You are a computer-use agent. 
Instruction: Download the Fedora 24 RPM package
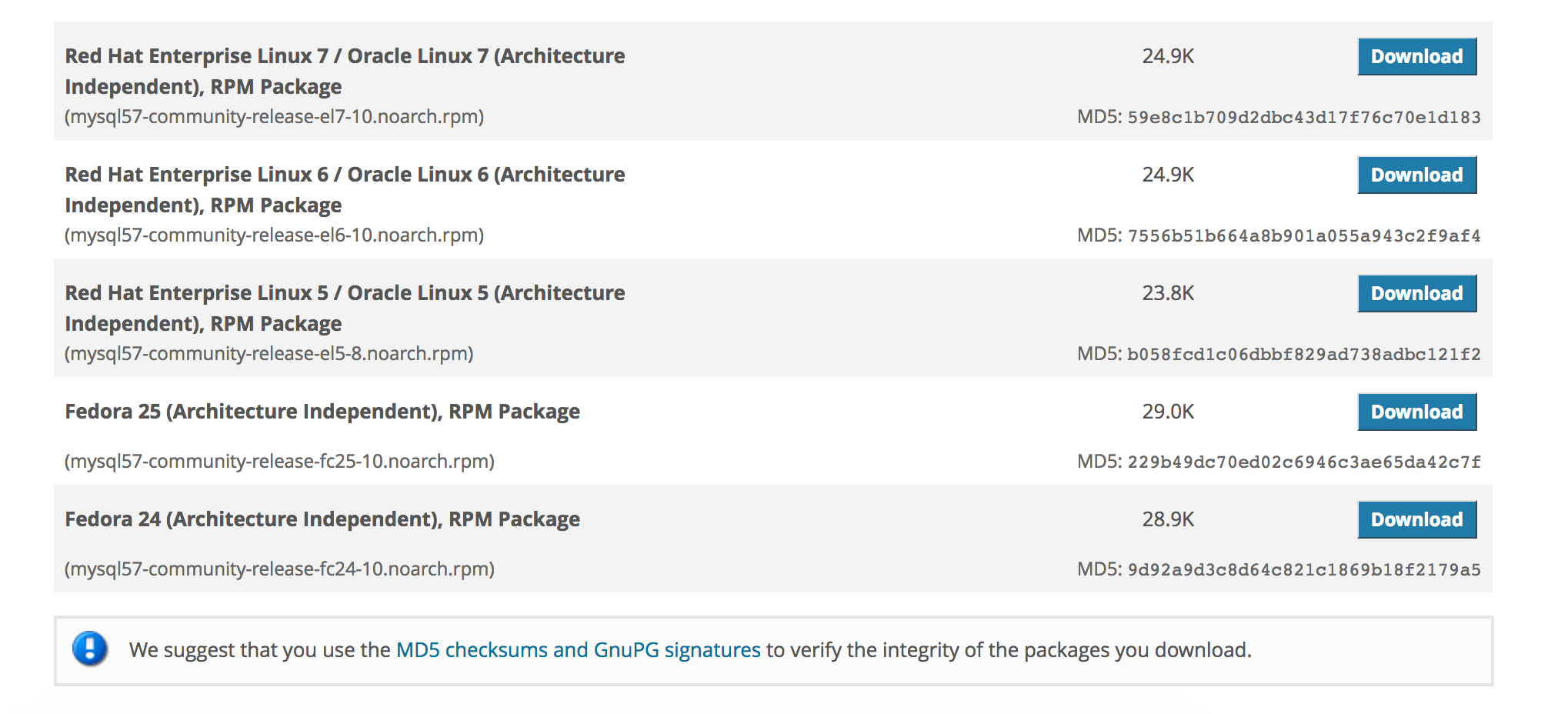point(1416,519)
